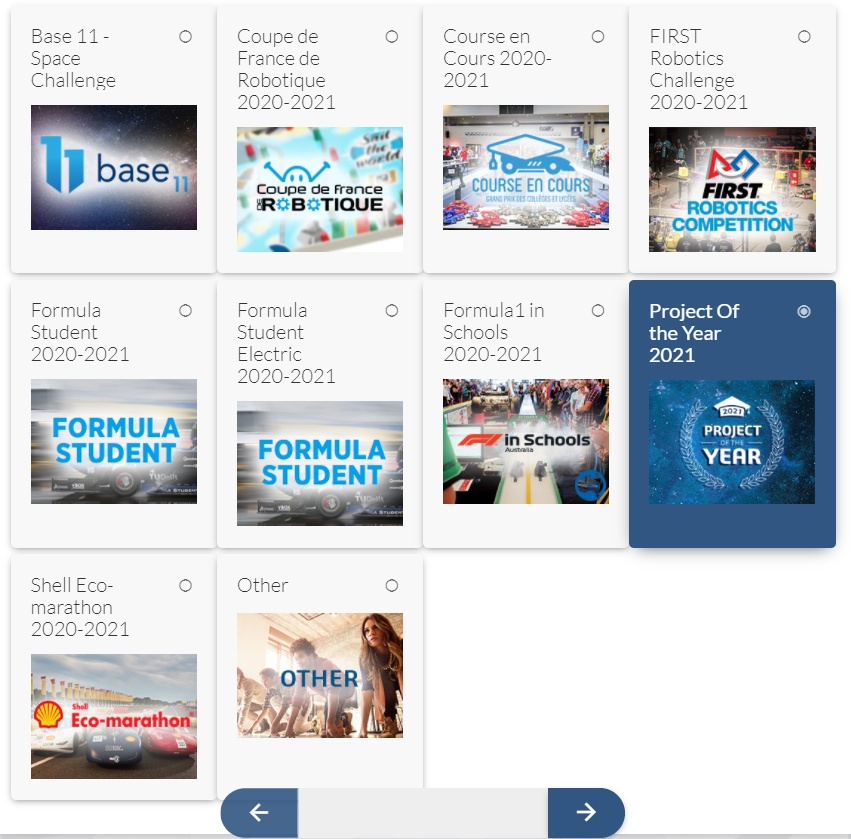
Task: Select FIRST Robotics Challenge radio button
Action: pos(804,36)
